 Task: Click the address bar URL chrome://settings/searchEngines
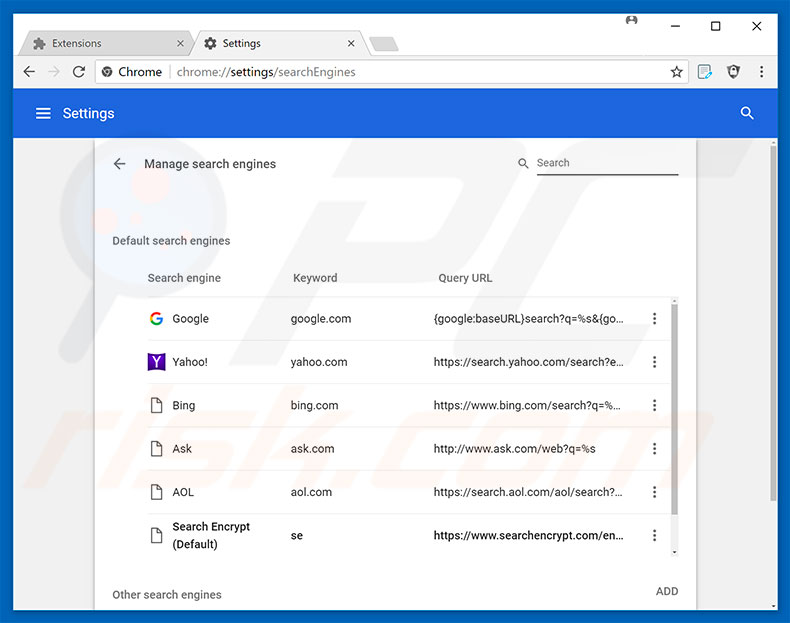pos(266,72)
